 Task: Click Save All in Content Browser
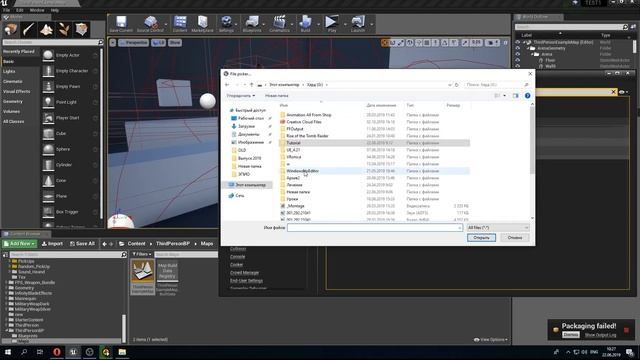tap(82, 244)
